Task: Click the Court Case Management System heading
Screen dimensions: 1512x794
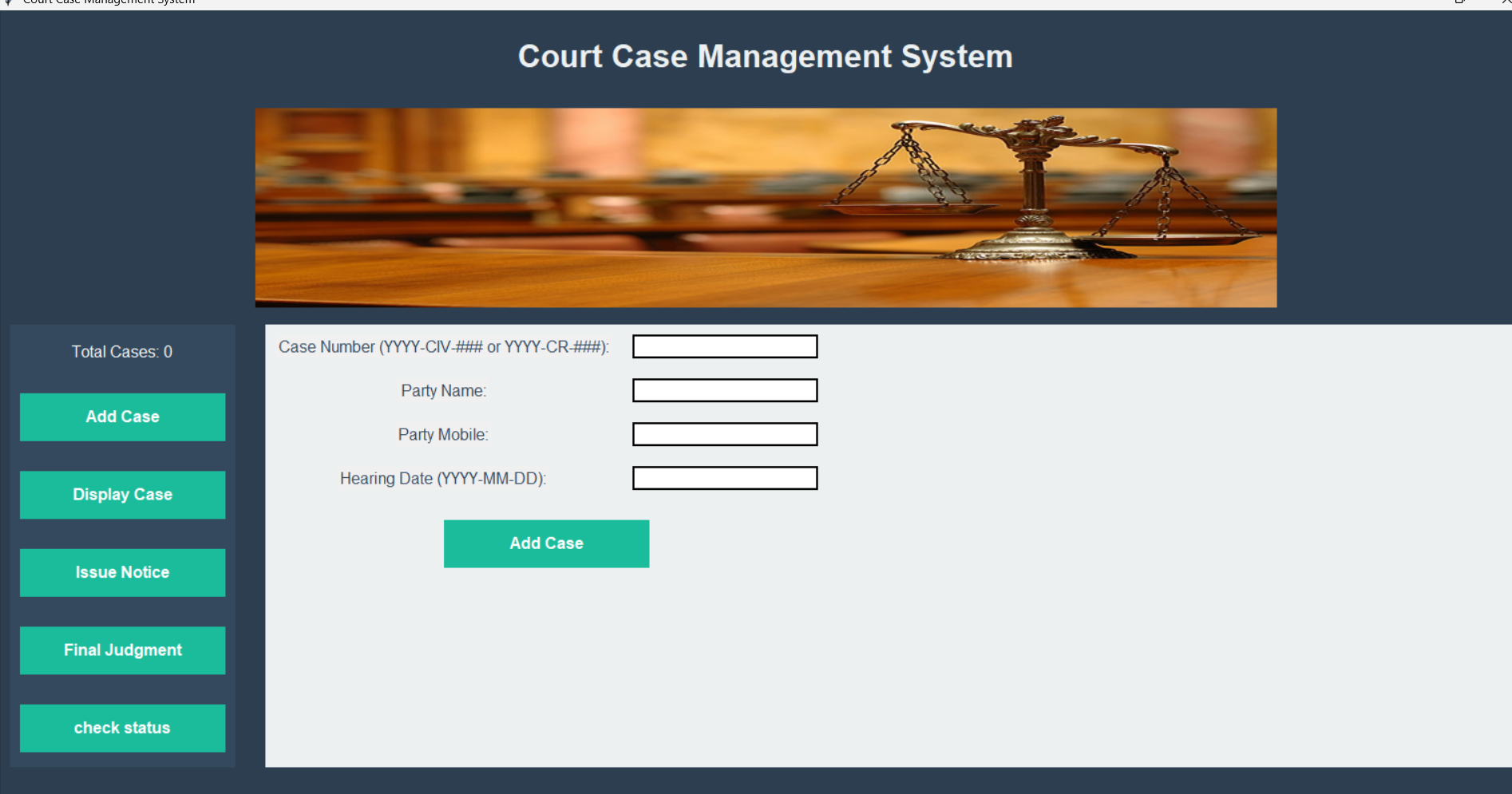Action: pos(765,56)
